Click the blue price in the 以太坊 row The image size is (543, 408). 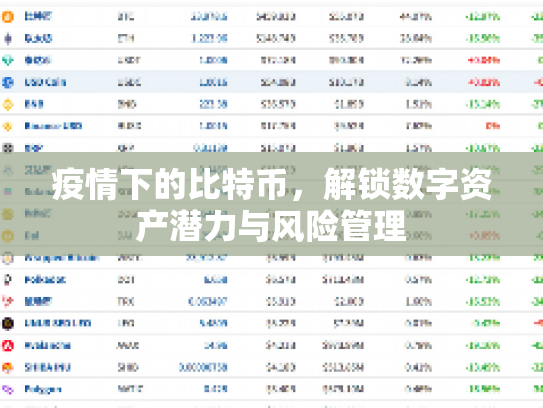(210, 38)
